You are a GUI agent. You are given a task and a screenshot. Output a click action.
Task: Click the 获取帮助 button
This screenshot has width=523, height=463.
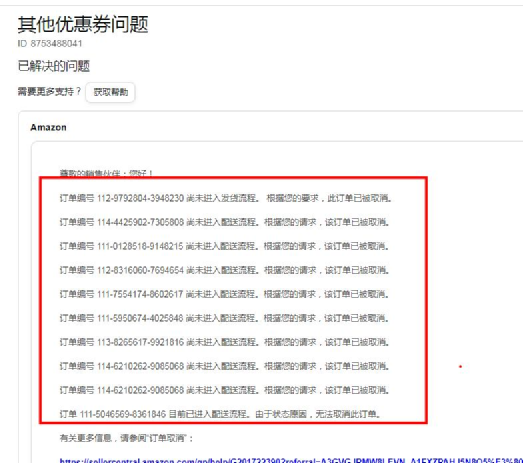110,92
